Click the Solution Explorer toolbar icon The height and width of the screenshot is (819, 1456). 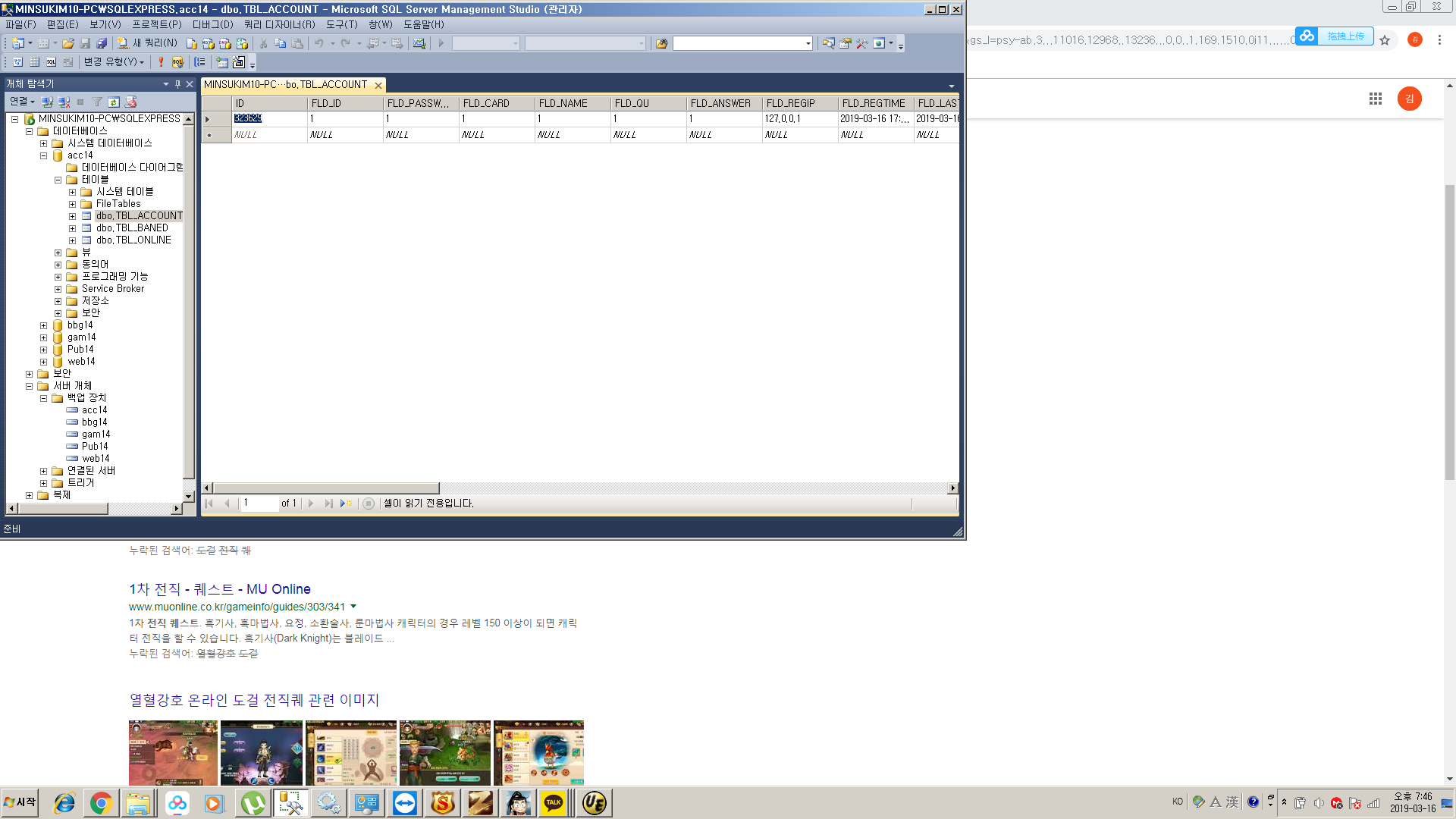pos(828,43)
